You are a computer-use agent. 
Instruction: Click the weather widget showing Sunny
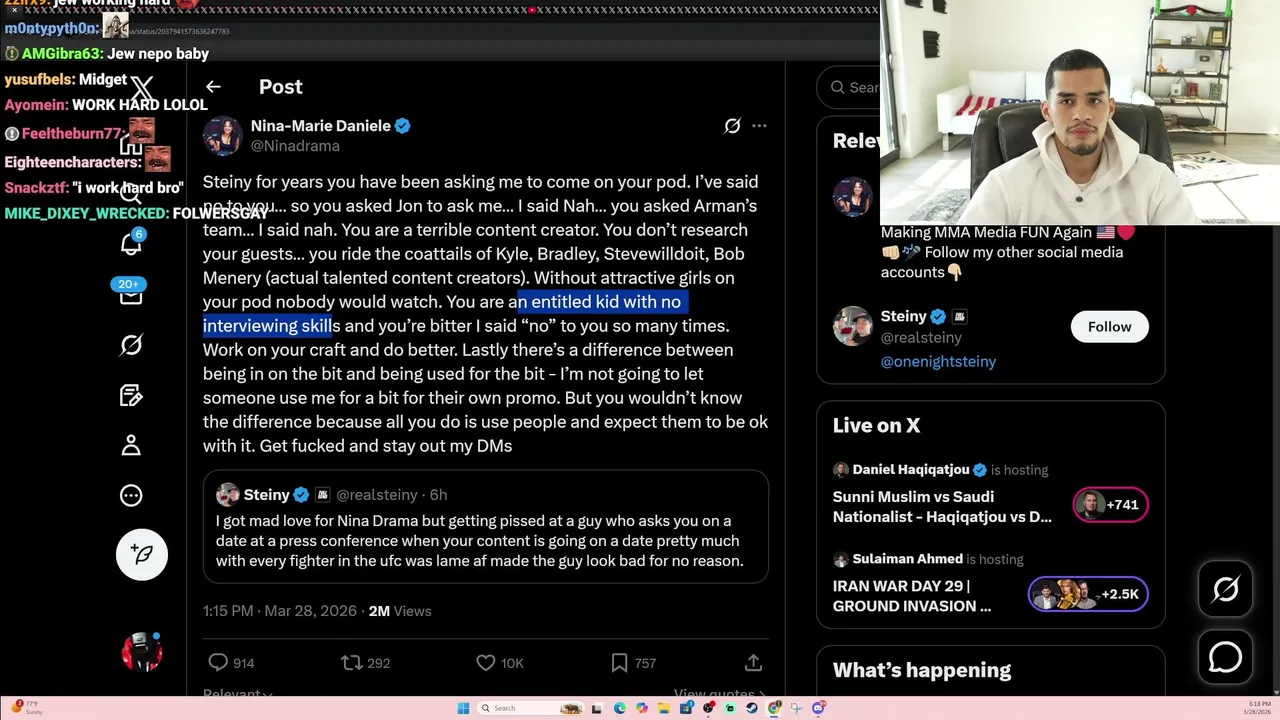click(25, 708)
